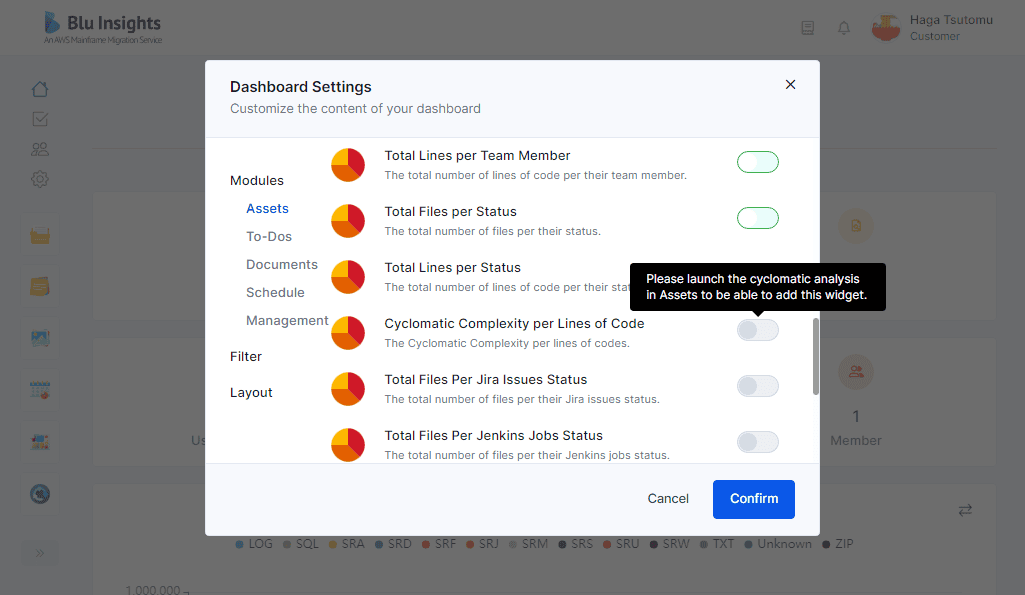
Task: Click pie icon for Total Files per Status
Action: point(348,221)
